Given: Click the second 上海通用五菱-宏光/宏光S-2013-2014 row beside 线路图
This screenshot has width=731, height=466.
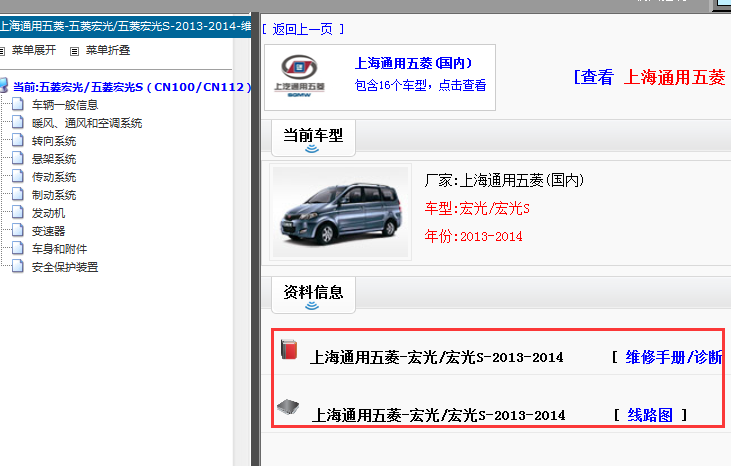Looking at the screenshot, I should (438, 415).
